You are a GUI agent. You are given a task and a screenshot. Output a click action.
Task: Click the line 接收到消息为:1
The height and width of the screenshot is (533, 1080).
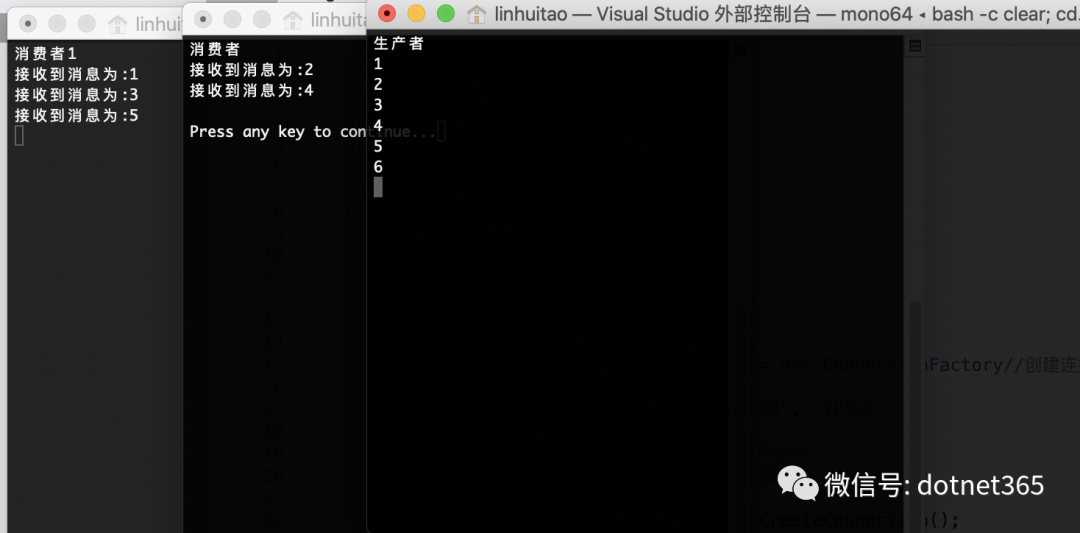pos(76,74)
